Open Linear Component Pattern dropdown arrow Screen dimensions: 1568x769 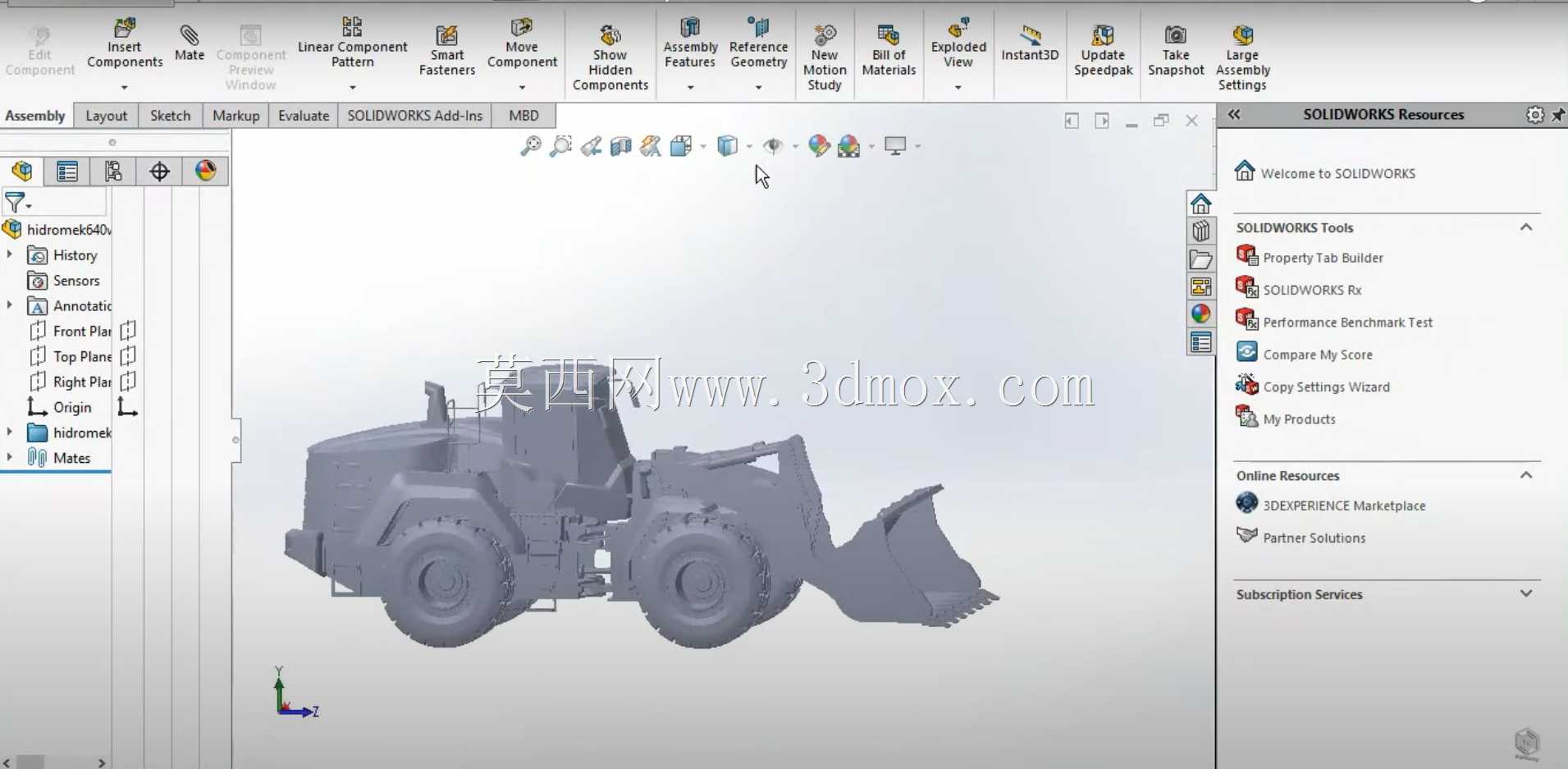coord(353,87)
